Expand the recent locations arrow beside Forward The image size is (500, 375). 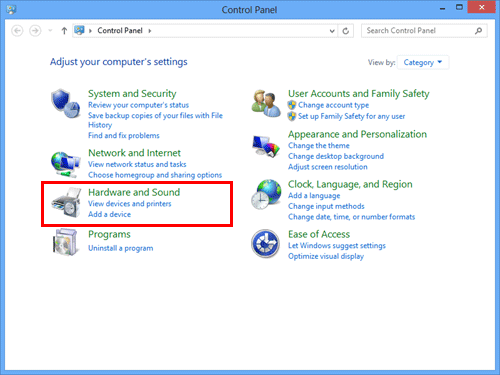click(x=50, y=31)
